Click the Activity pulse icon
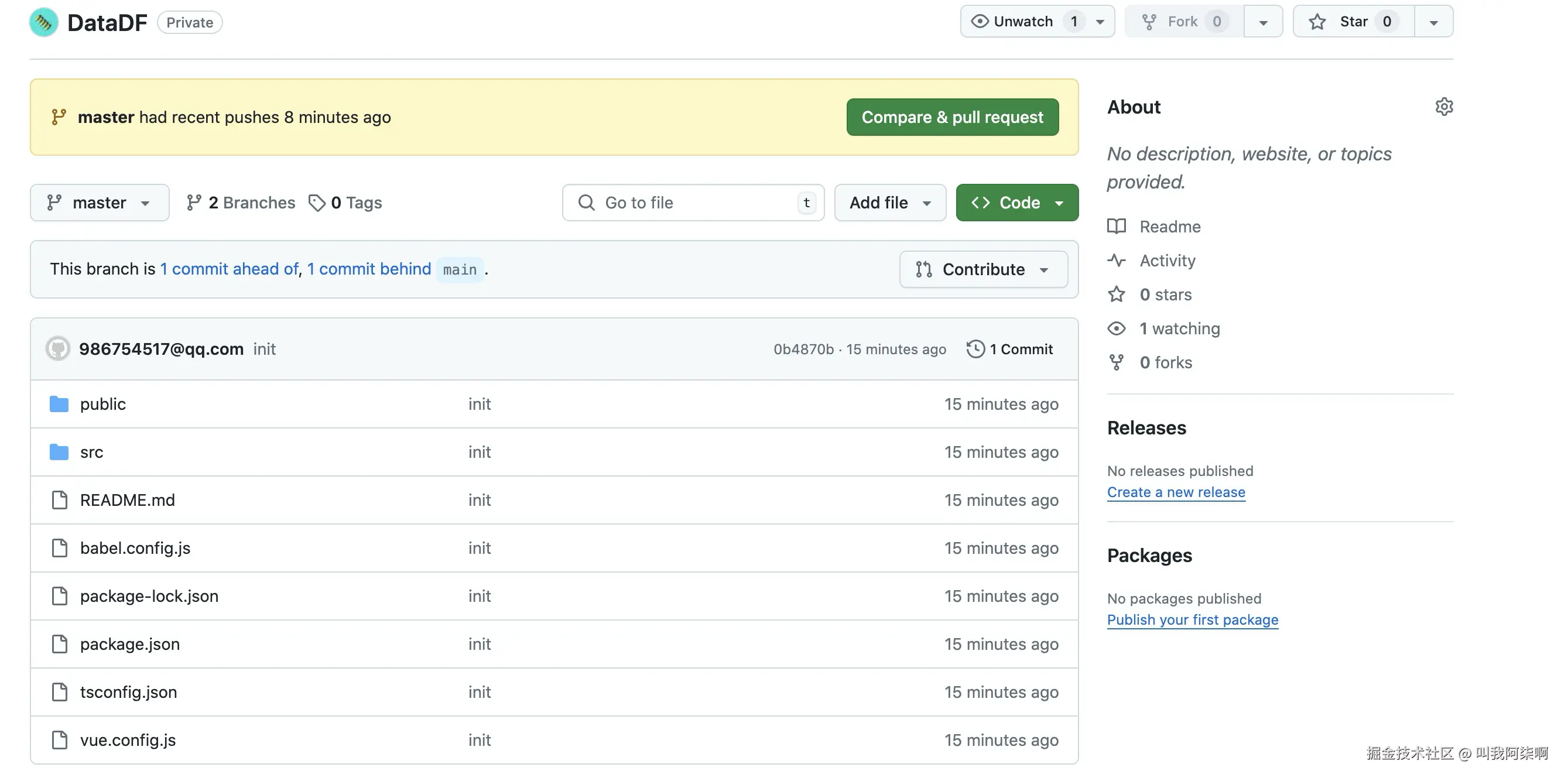 (1117, 261)
